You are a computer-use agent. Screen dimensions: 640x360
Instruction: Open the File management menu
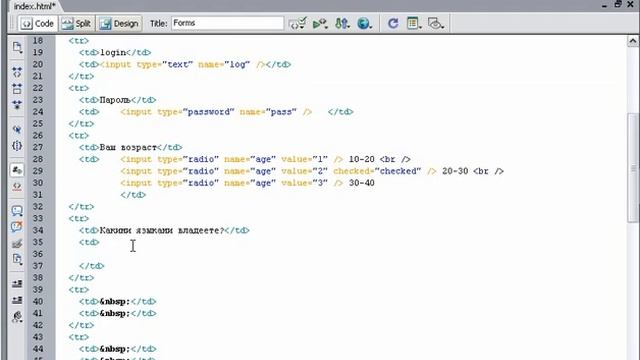pyautogui.click(x=342, y=23)
